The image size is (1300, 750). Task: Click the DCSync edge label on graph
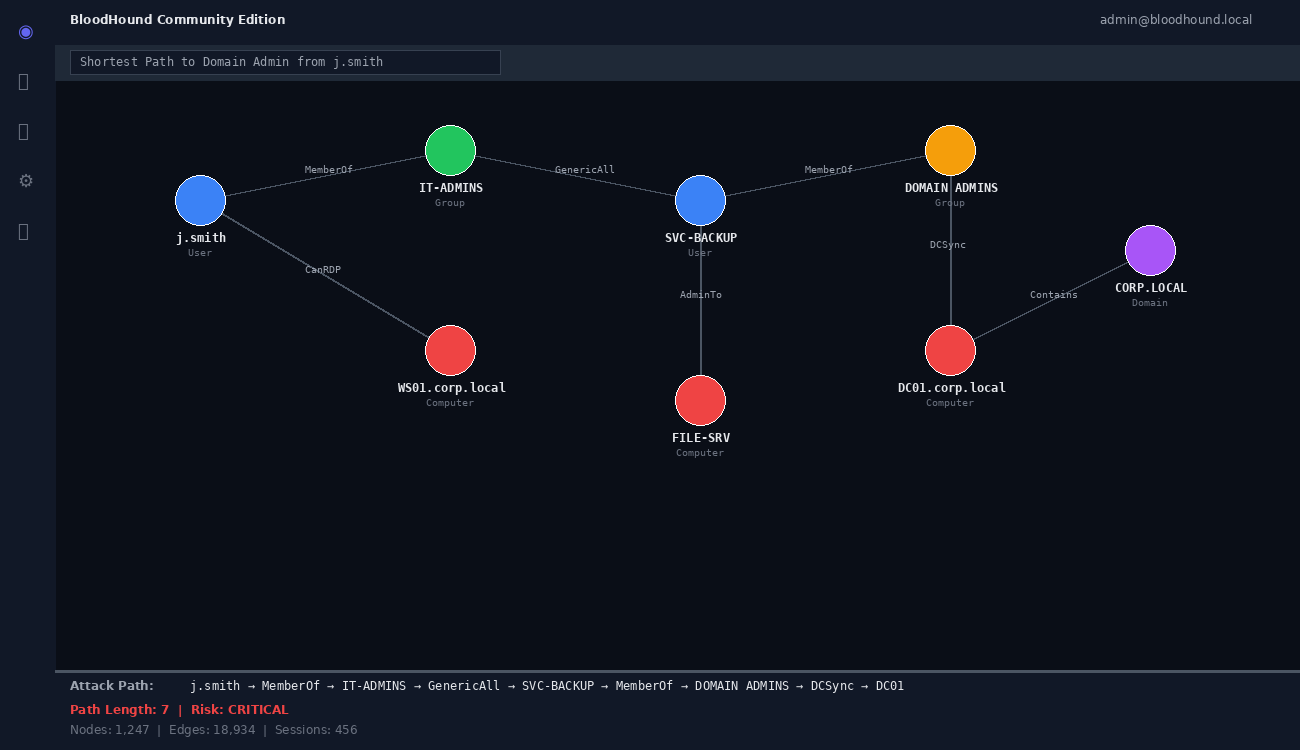tap(948, 245)
